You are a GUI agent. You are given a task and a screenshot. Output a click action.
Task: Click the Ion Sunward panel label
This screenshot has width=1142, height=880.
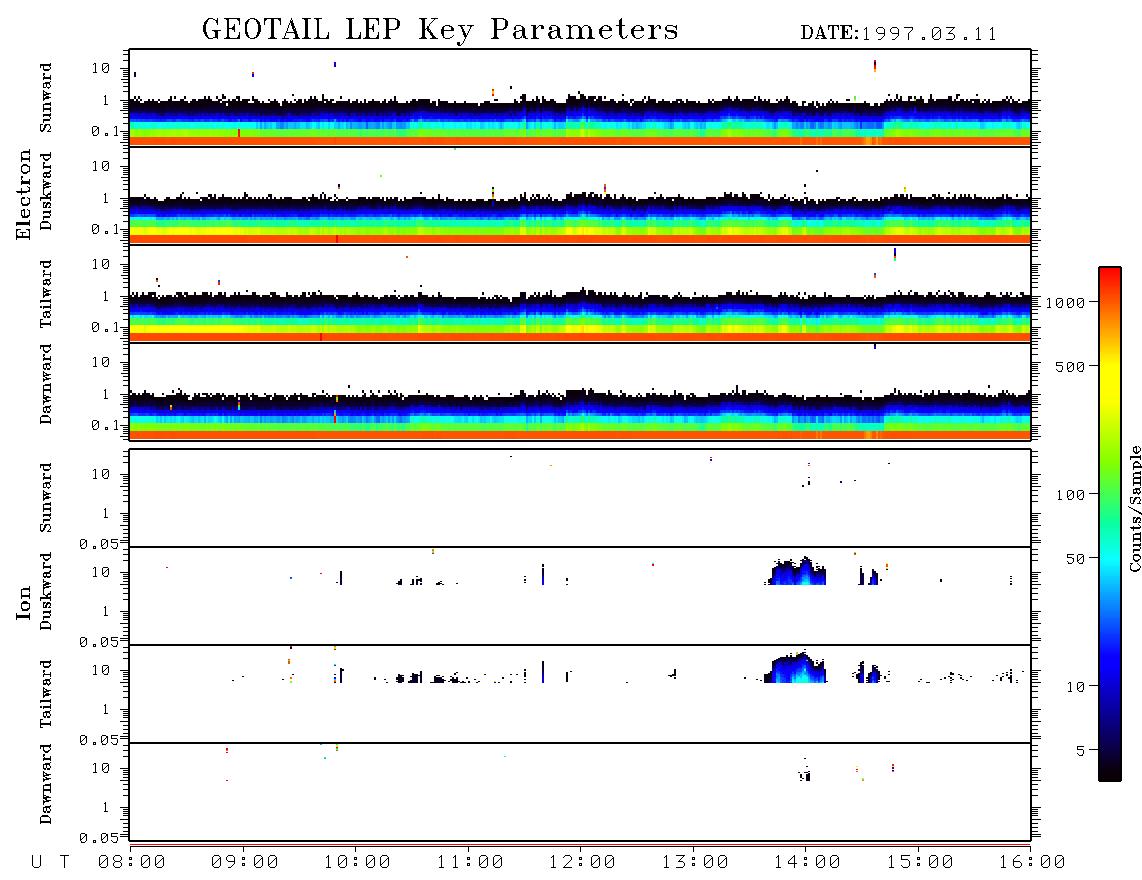pyautogui.click(x=46, y=498)
